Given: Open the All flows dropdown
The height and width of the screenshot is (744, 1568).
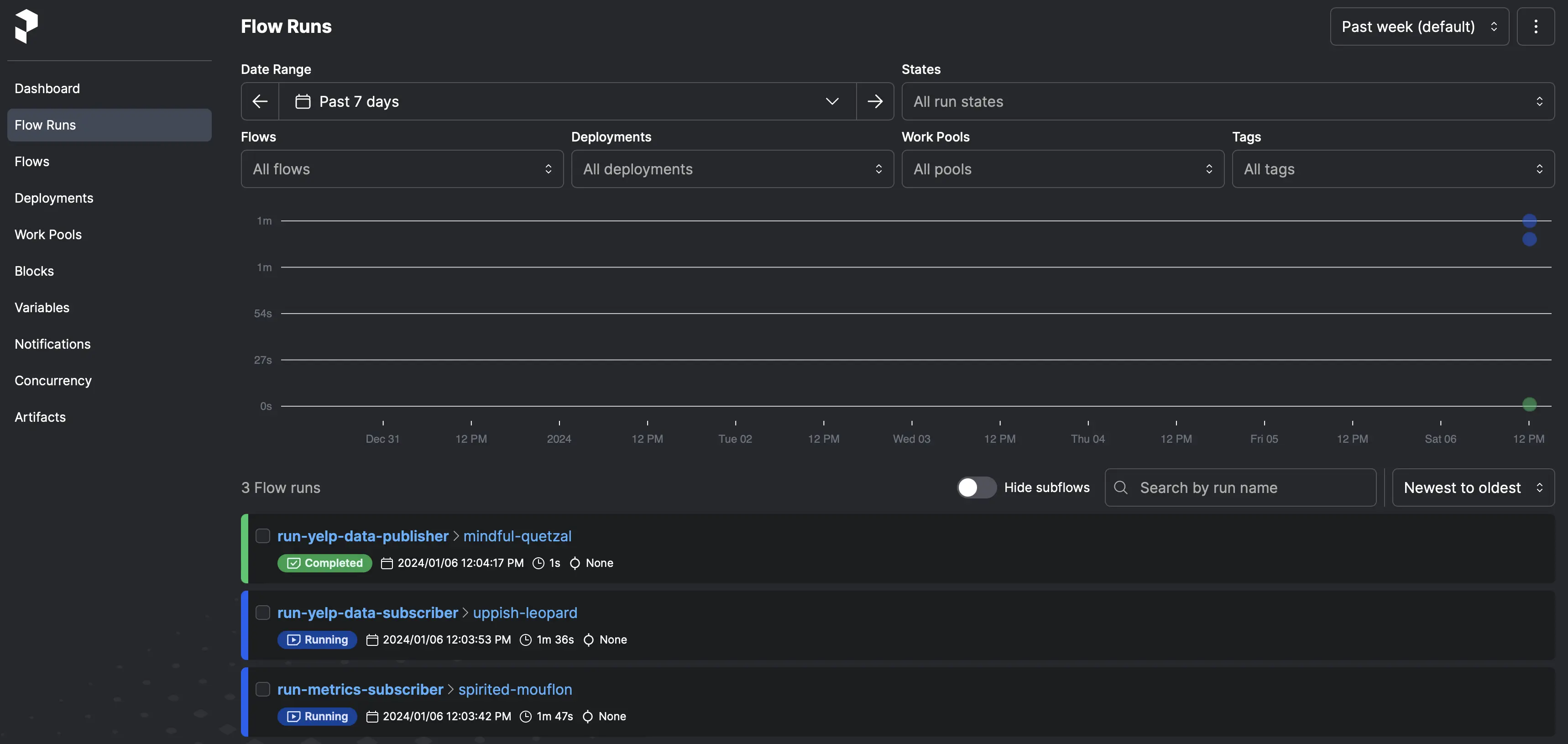Looking at the screenshot, I should pos(402,168).
